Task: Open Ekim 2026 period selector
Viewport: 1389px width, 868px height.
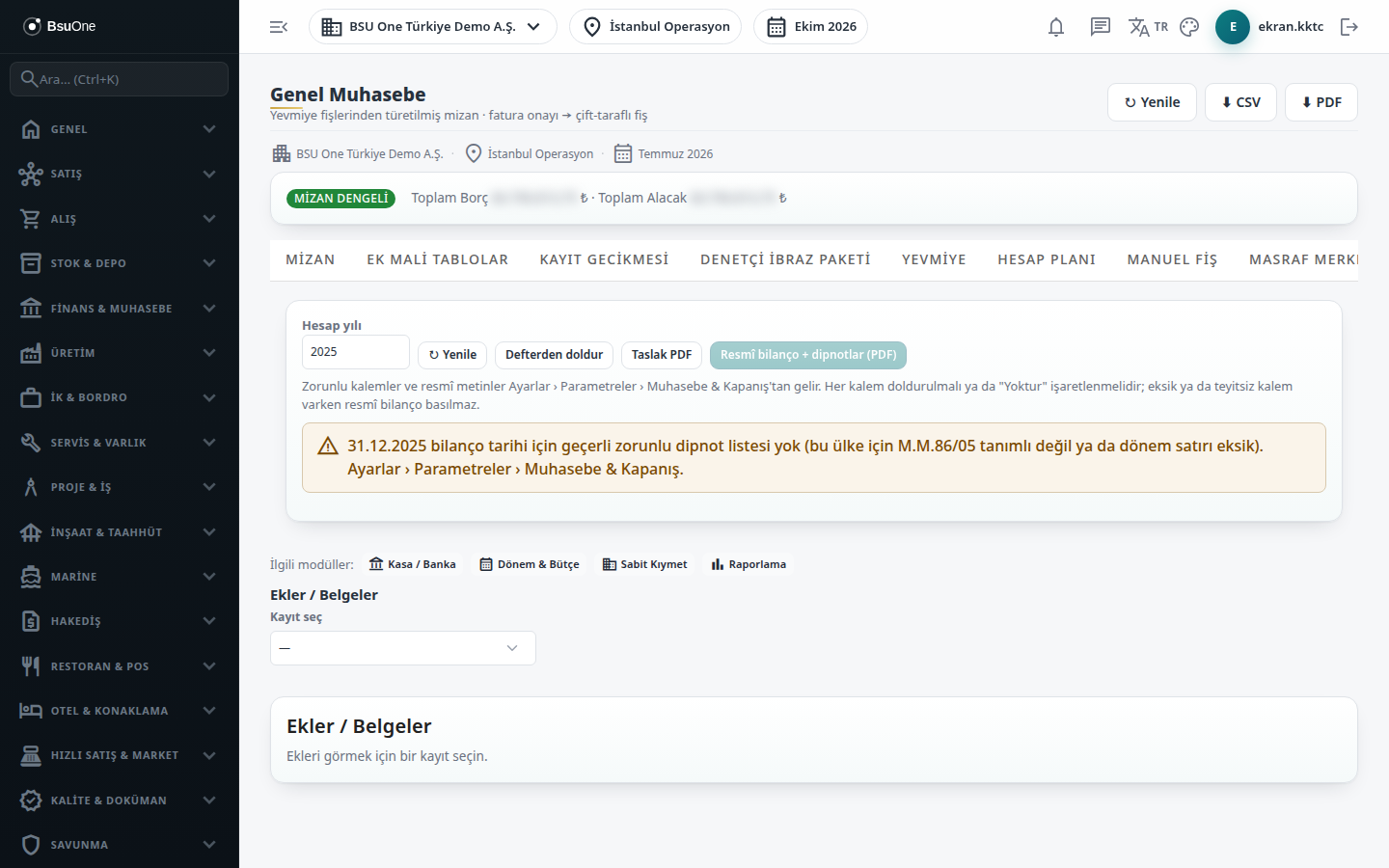Action: coord(810,27)
